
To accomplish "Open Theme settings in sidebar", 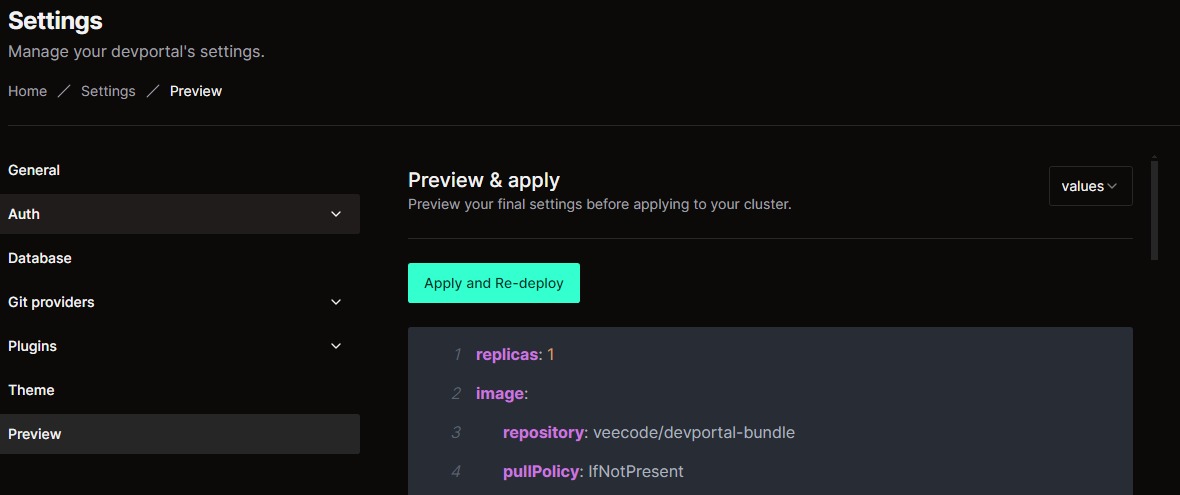I will [x=31, y=390].
